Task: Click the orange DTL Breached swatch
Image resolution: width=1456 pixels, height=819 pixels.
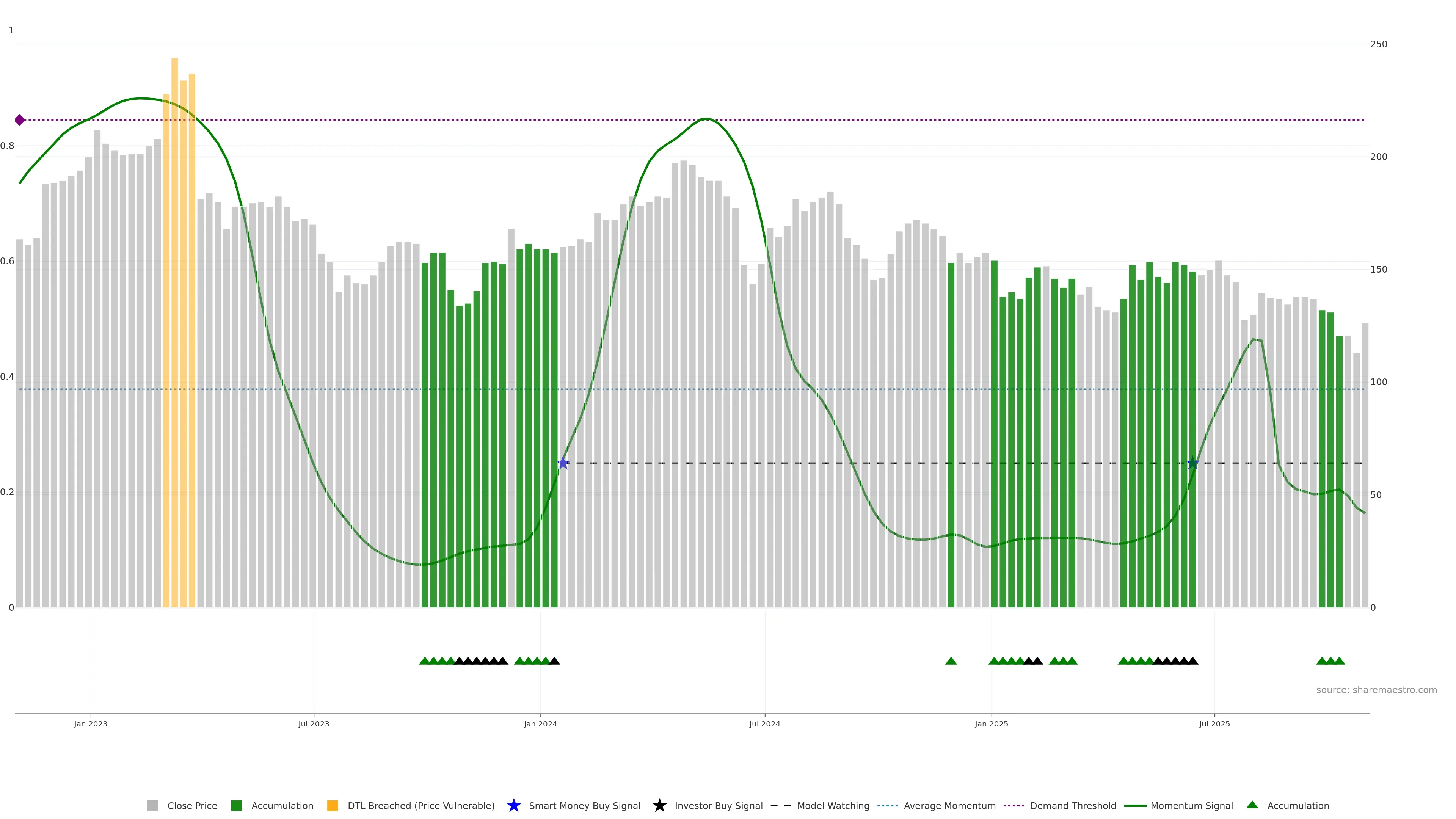Action: coord(333,805)
